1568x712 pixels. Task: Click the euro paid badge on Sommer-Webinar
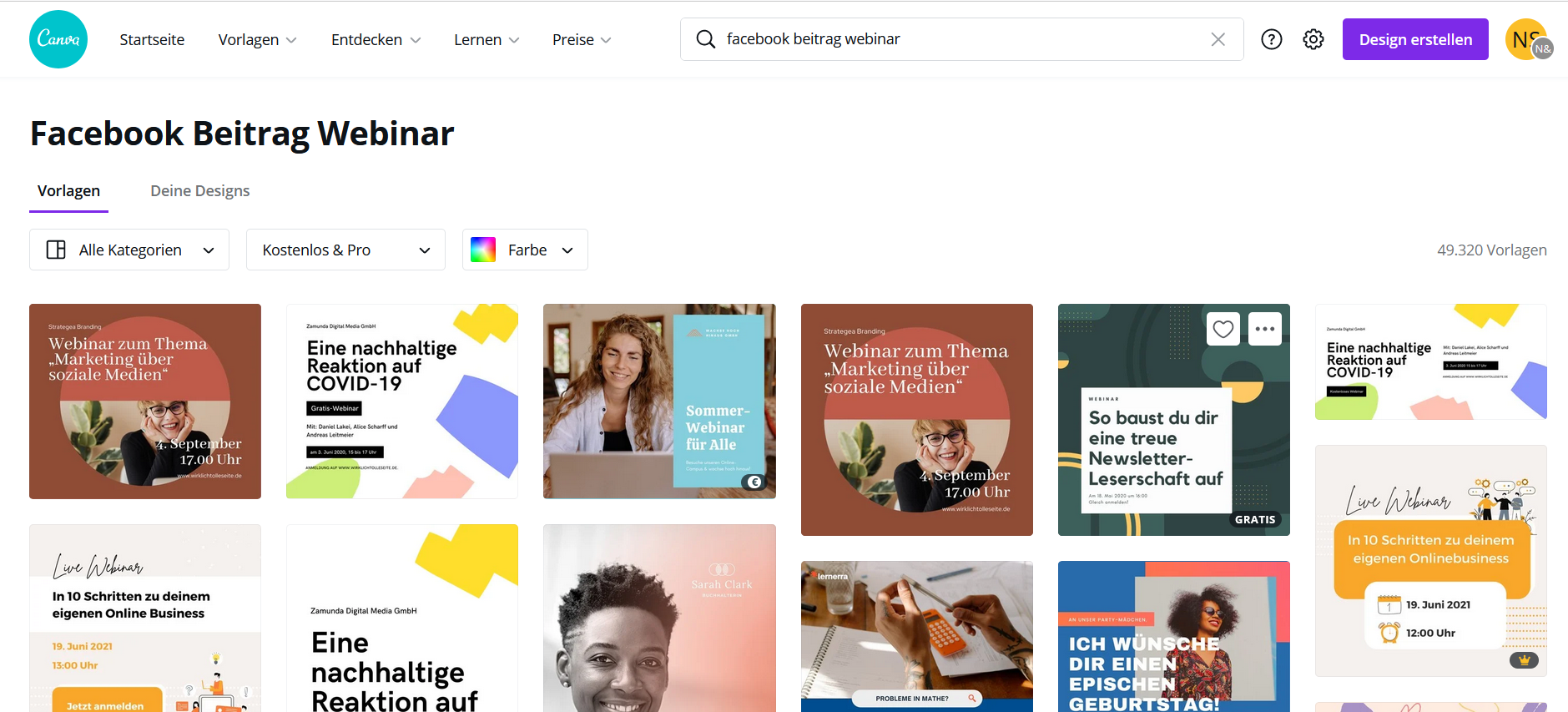754,482
